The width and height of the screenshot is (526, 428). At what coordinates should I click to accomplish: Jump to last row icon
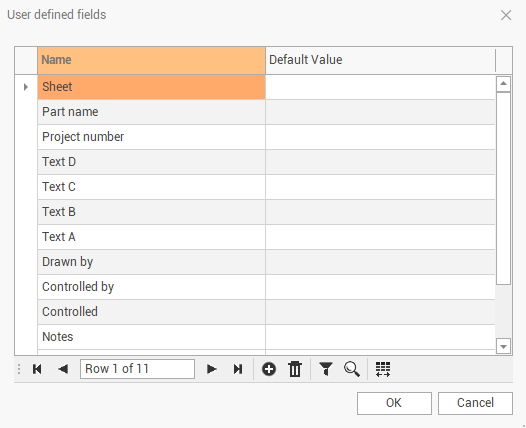[x=238, y=369]
